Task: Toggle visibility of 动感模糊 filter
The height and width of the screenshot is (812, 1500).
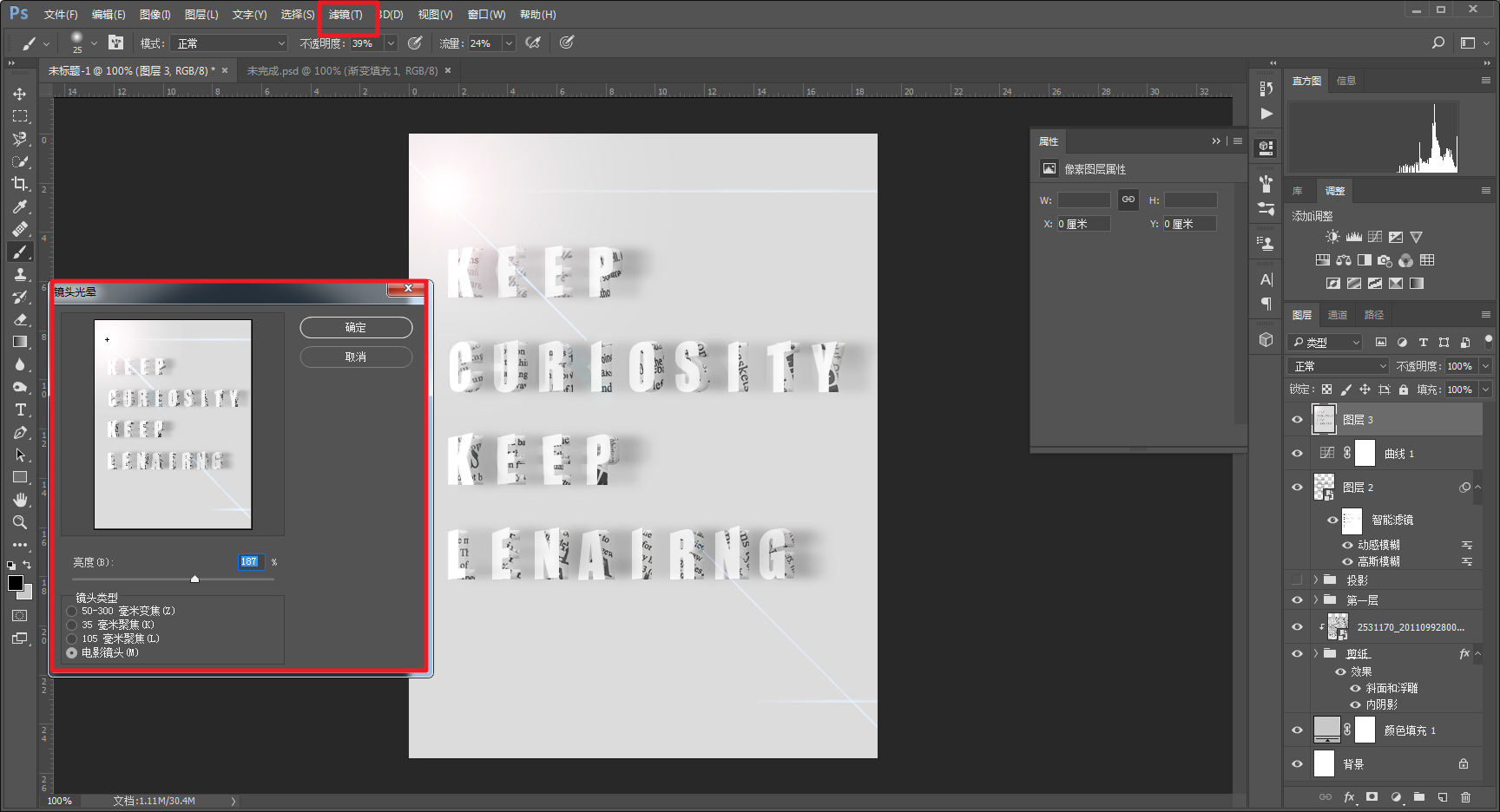Action: click(1347, 545)
